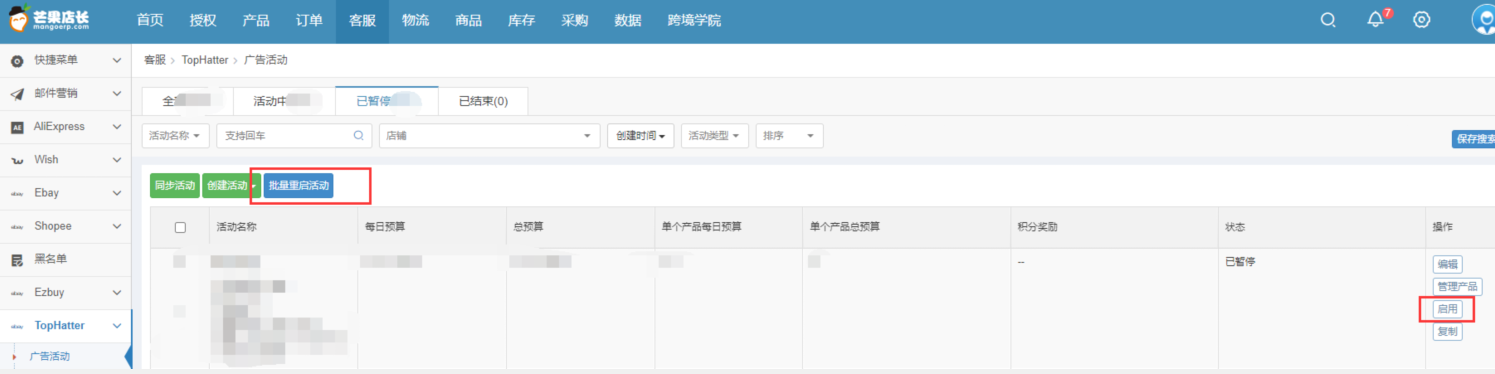Expand the Wish chevron

(117, 159)
